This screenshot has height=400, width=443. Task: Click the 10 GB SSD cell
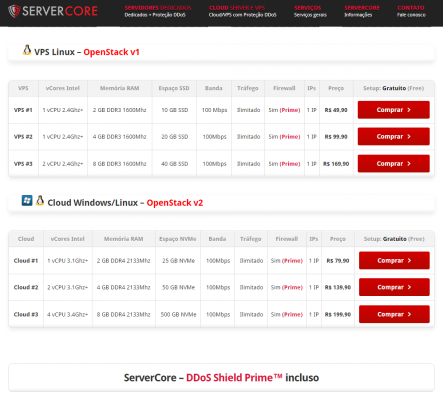click(175, 110)
